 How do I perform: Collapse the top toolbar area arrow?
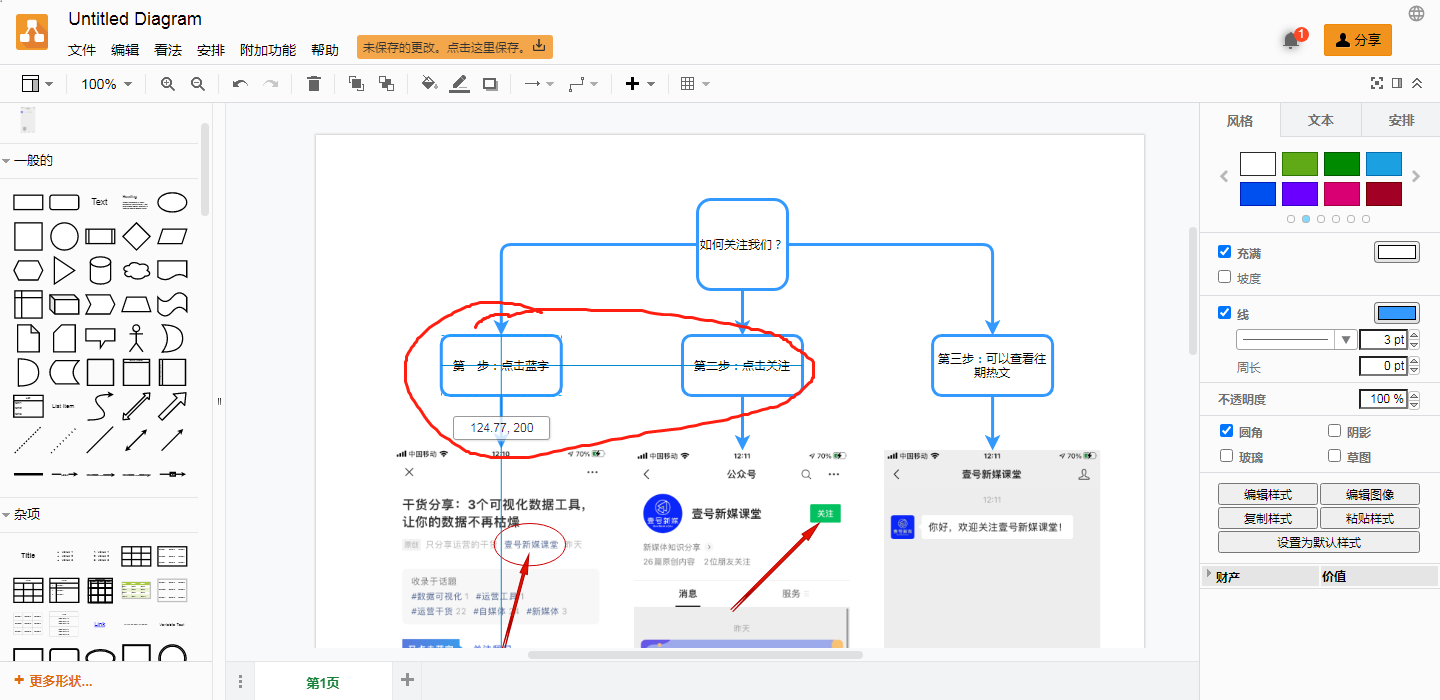1416,83
